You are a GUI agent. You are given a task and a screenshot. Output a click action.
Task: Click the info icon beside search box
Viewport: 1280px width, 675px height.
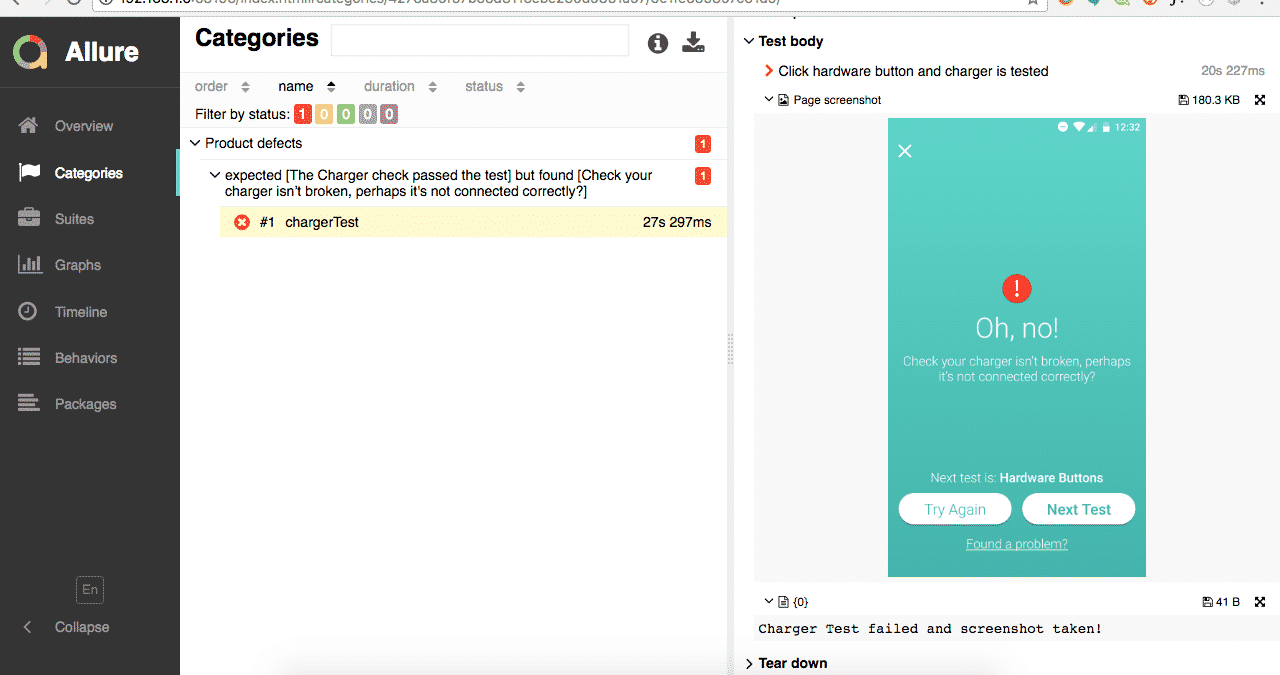pos(657,43)
